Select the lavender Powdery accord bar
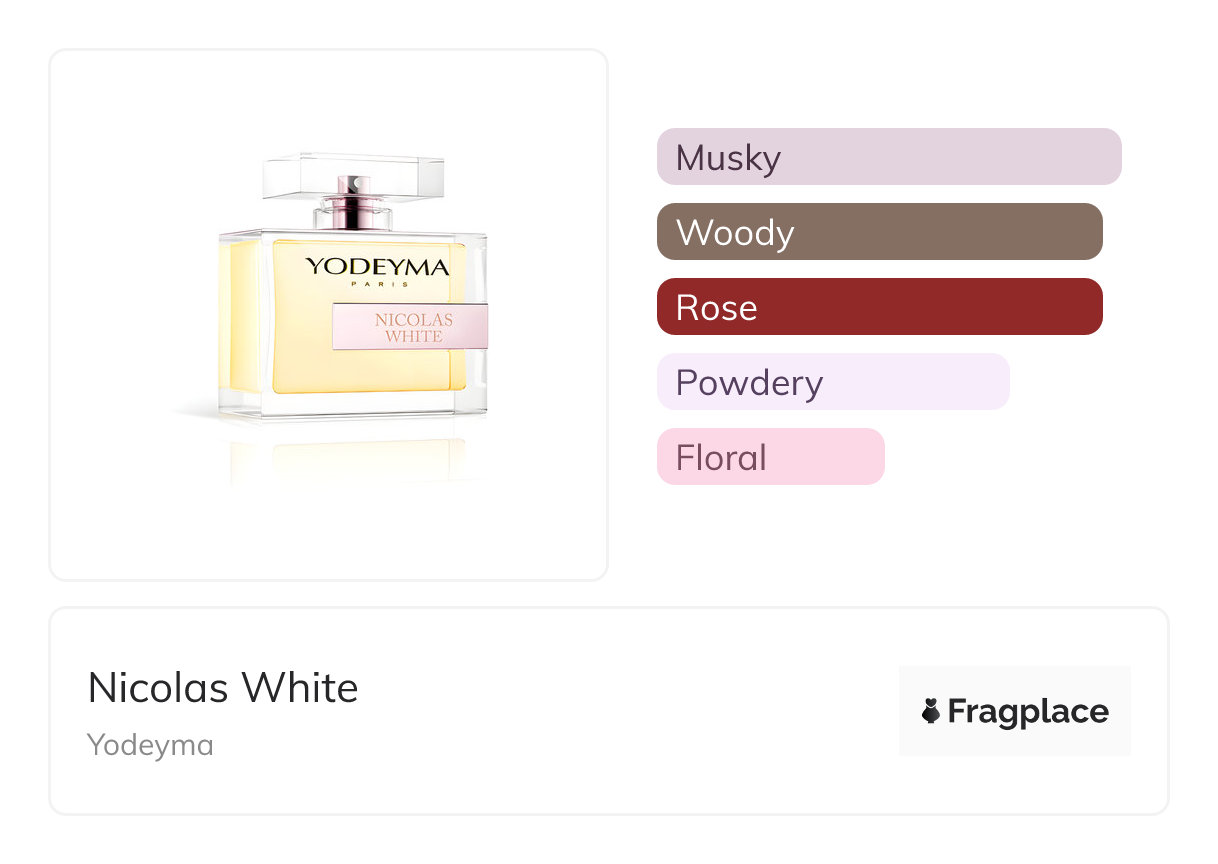This screenshot has width=1218, height=864. tap(833, 382)
